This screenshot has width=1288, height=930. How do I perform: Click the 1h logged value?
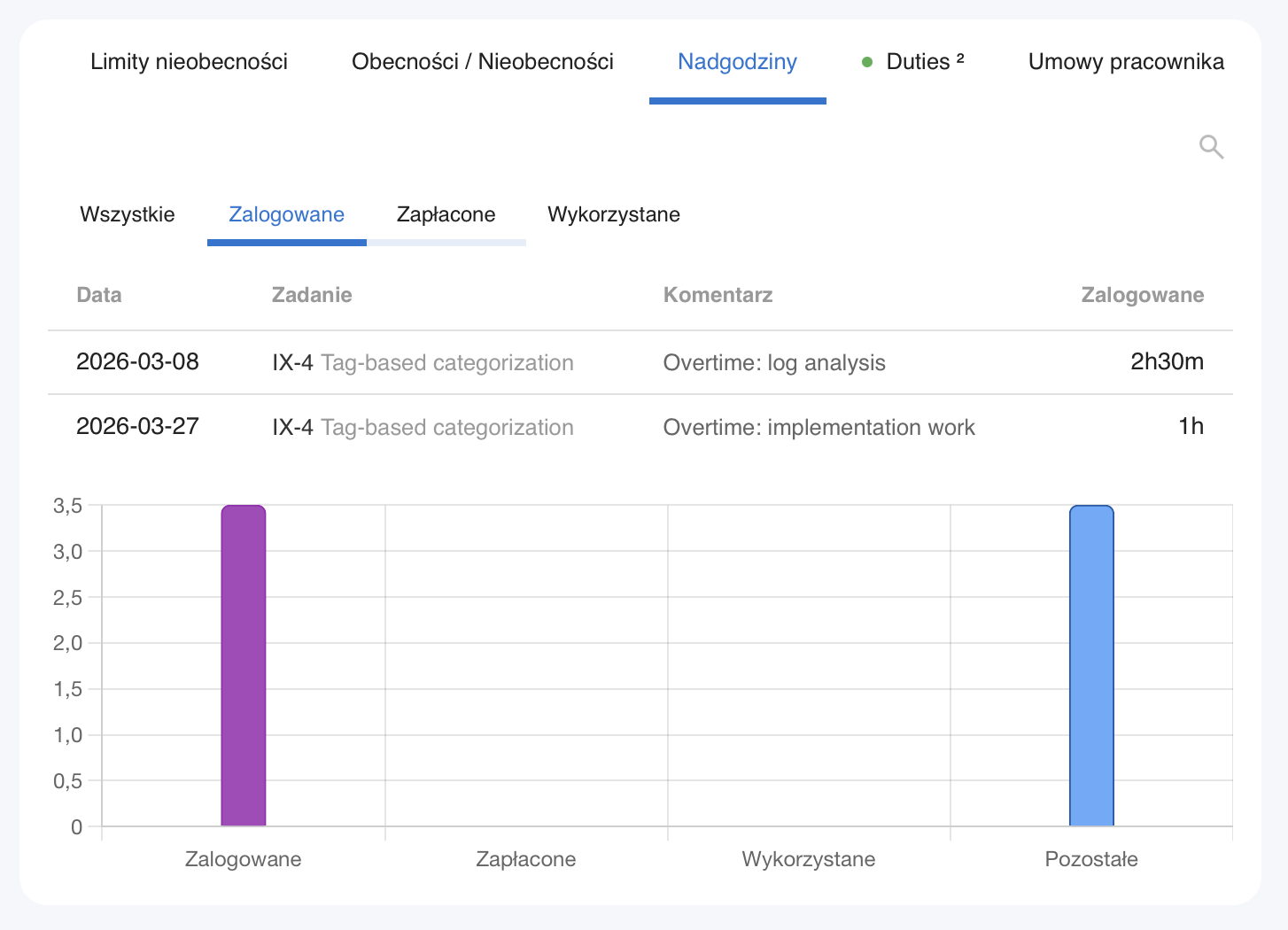(x=1191, y=426)
